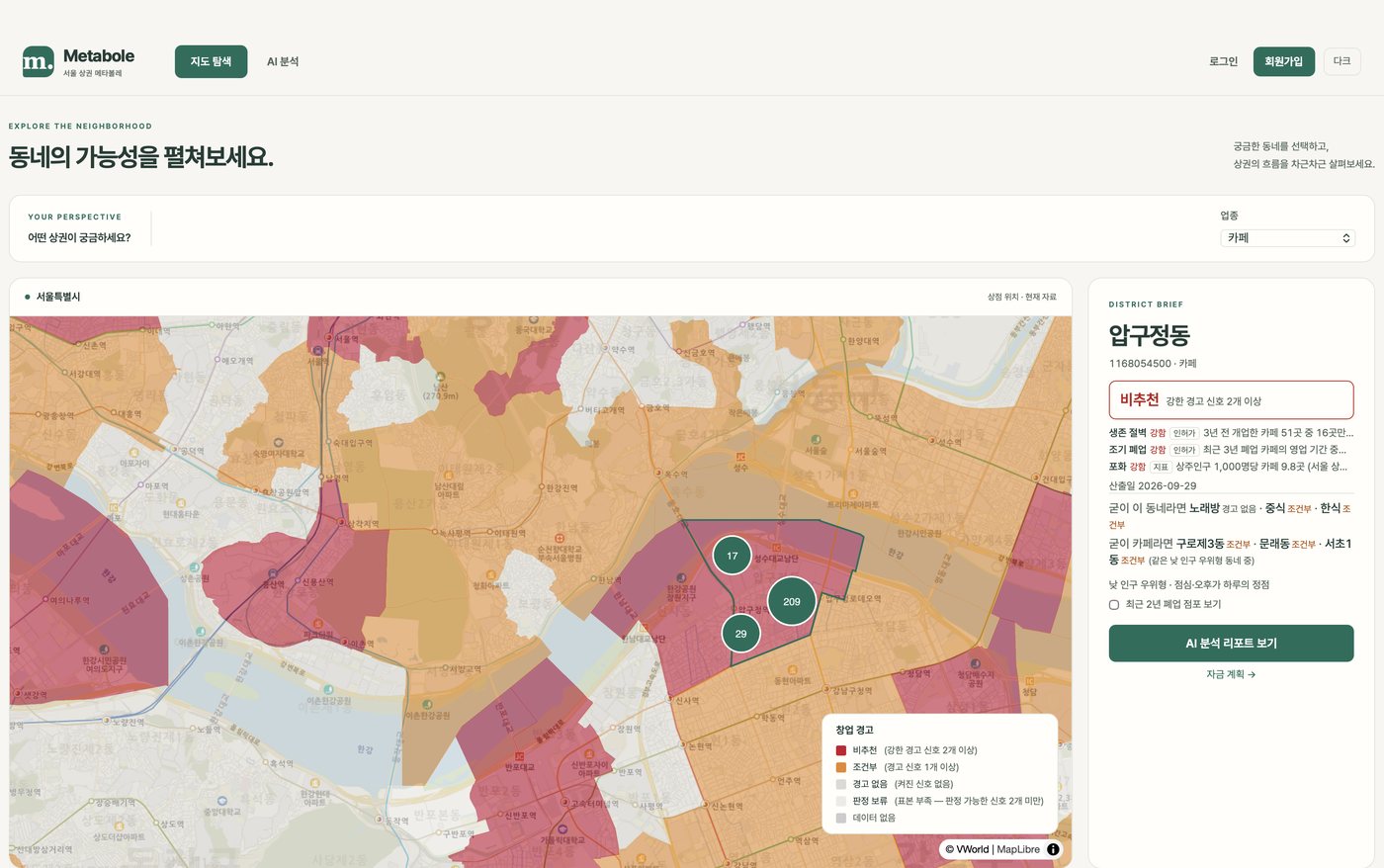Click the green dot beside 서울특별시

click(28, 297)
